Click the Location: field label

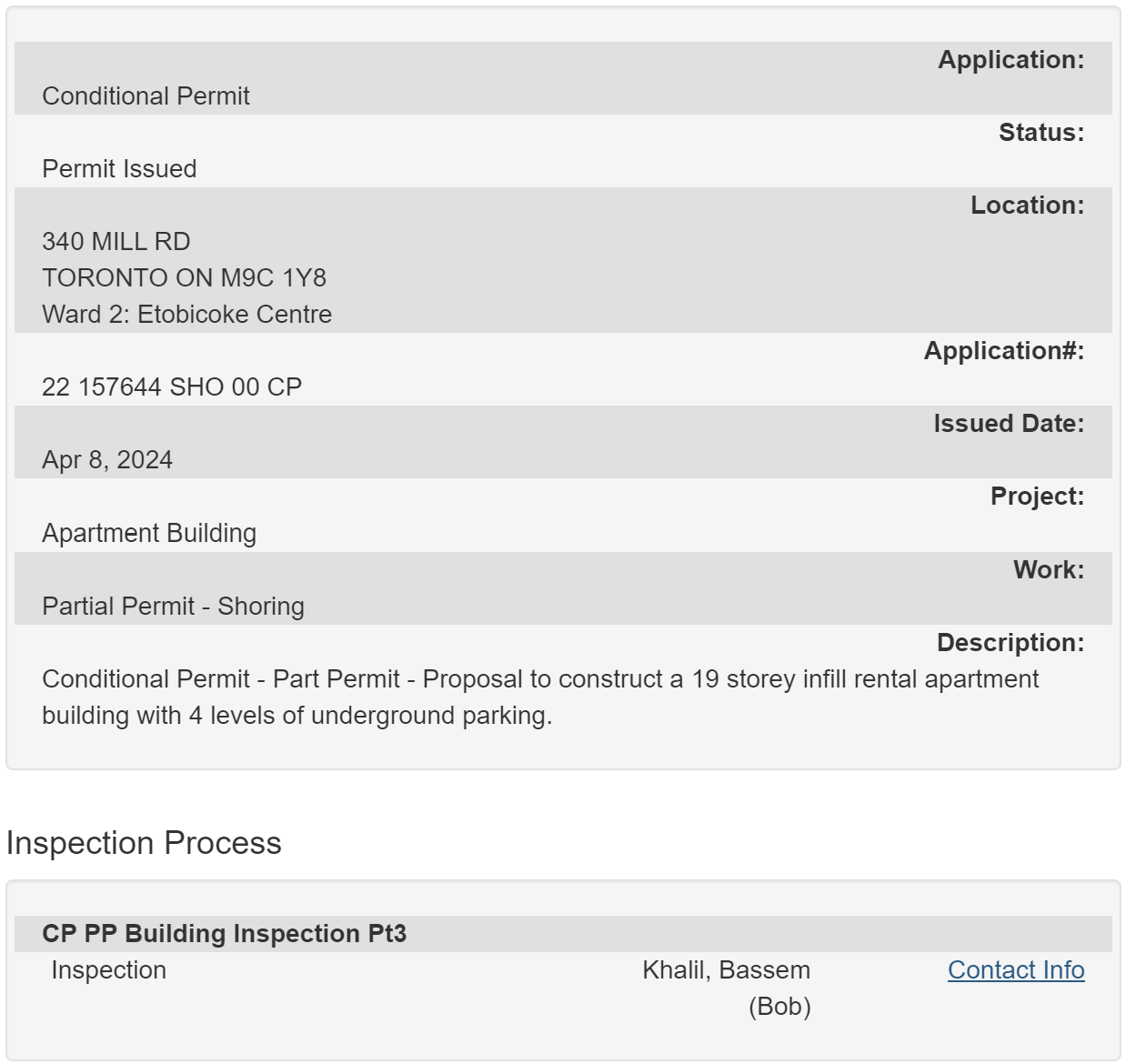point(1028,206)
